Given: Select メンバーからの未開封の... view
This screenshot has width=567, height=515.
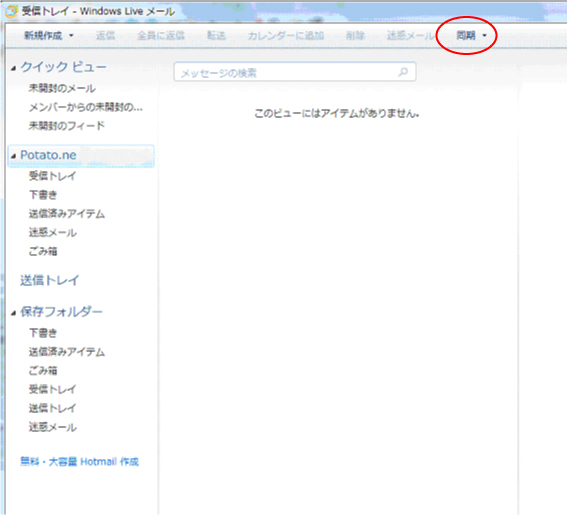Looking at the screenshot, I should [86, 107].
